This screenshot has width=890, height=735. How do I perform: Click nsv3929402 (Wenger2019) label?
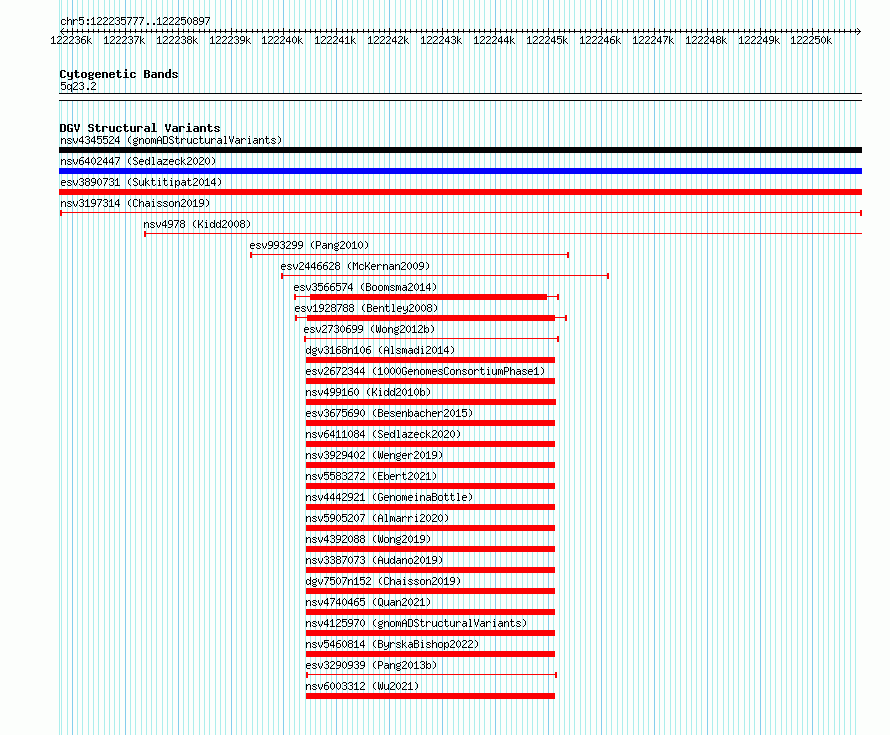pos(374,455)
